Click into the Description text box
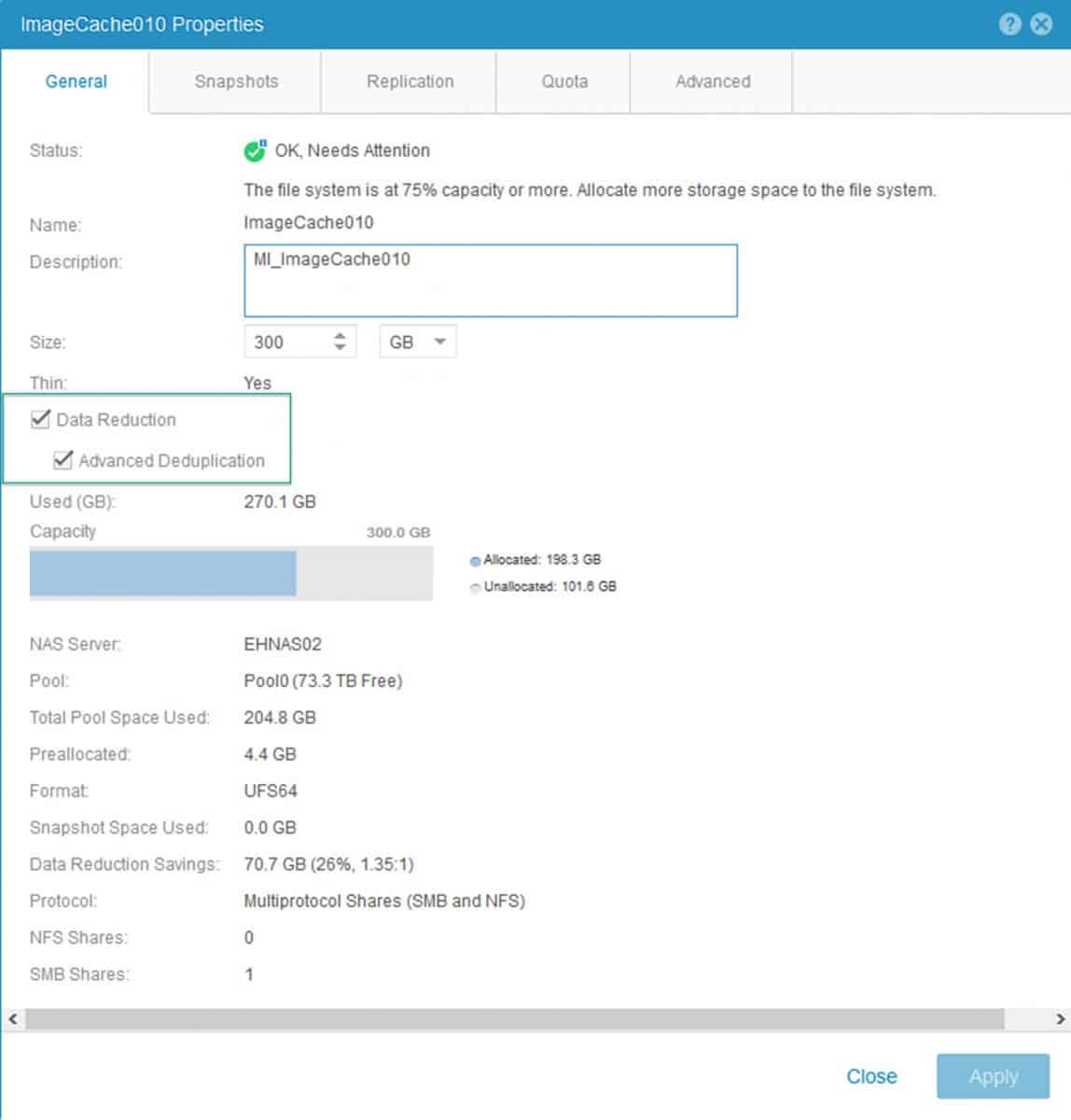This screenshot has width=1071, height=1120. (x=491, y=281)
